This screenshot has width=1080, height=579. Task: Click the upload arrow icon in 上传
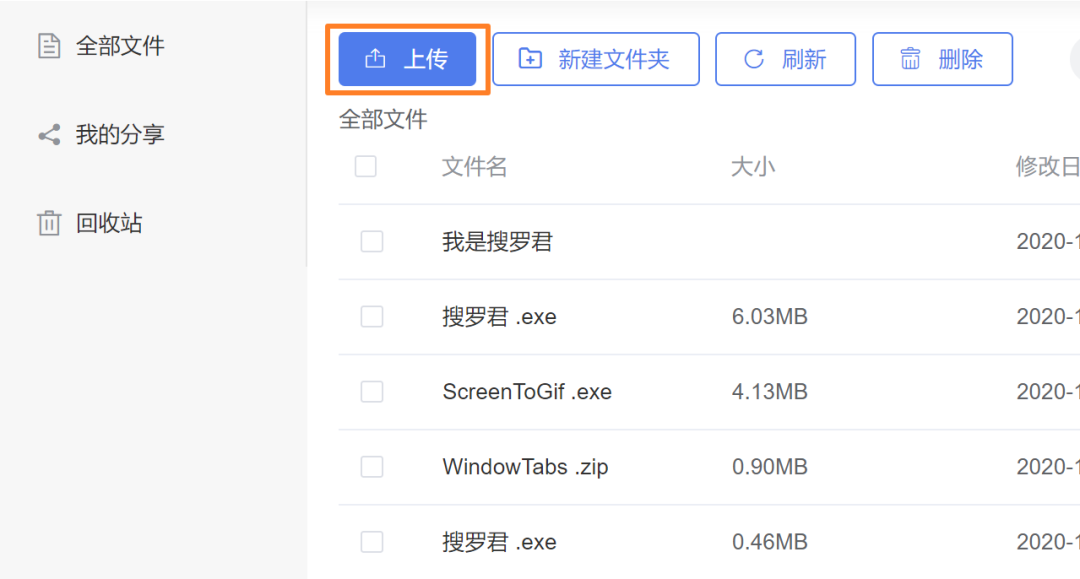[x=375, y=59]
